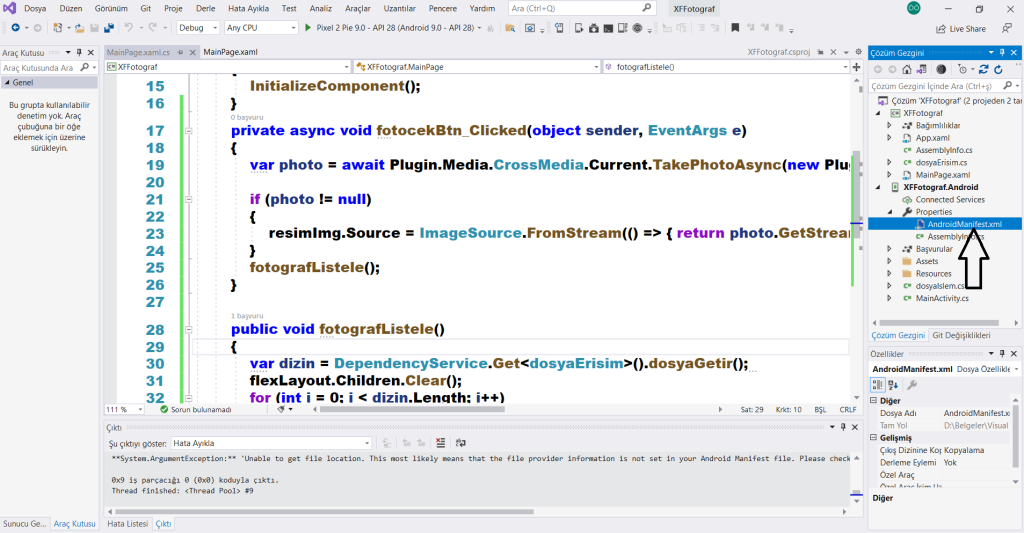
Task: Click the property pages wrench icon
Action: (912, 385)
